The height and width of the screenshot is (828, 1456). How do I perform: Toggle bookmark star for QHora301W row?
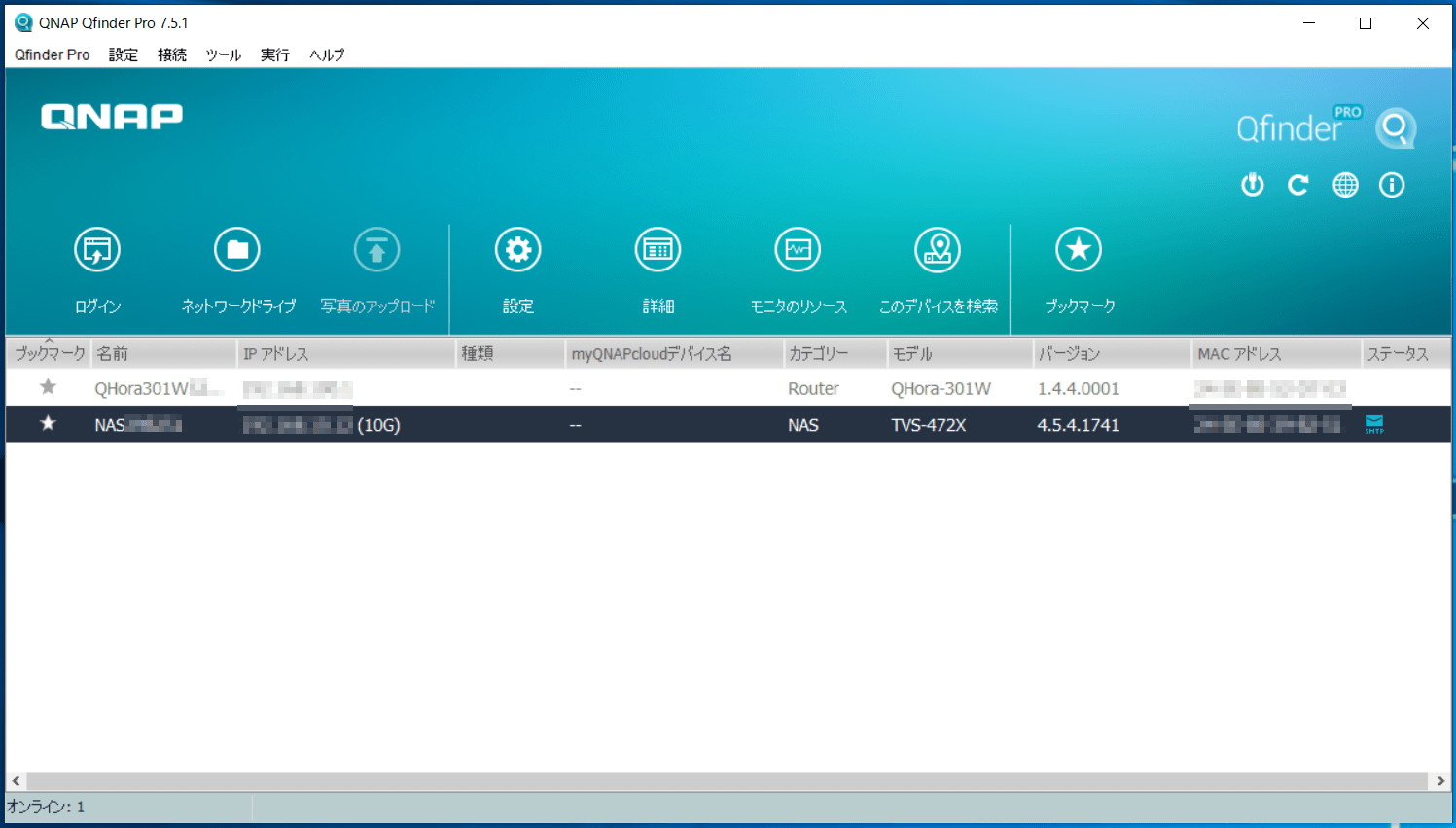48,387
